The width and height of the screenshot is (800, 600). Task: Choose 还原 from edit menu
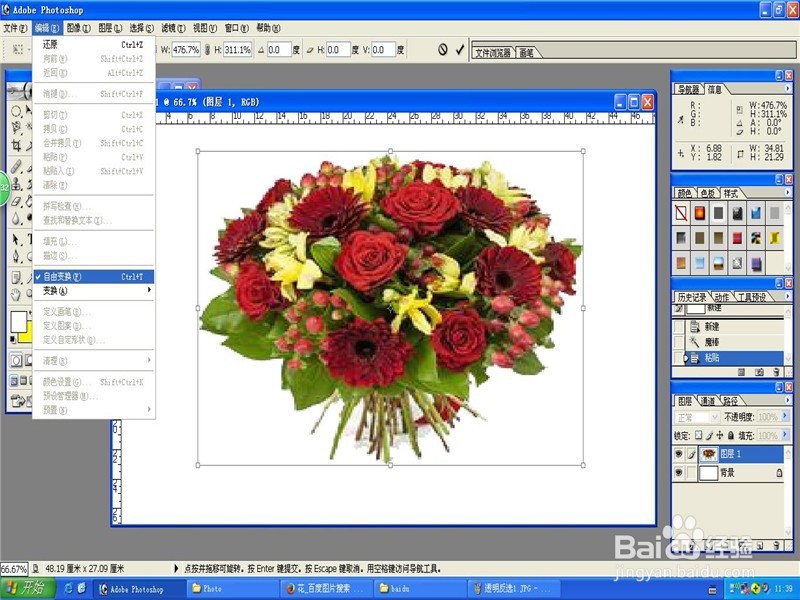click(x=94, y=44)
